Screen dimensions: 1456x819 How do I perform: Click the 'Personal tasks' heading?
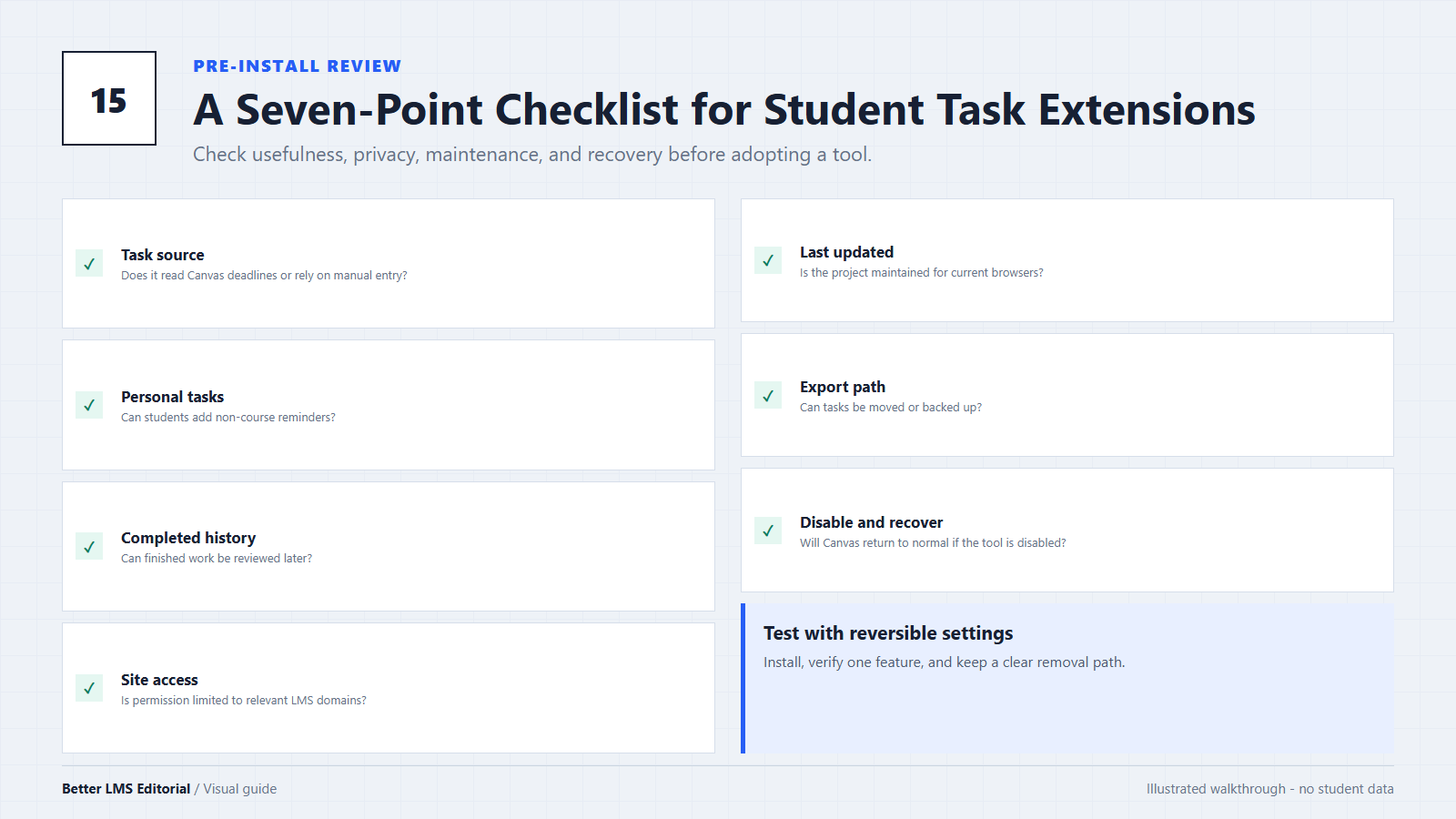[x=172, y=397]
